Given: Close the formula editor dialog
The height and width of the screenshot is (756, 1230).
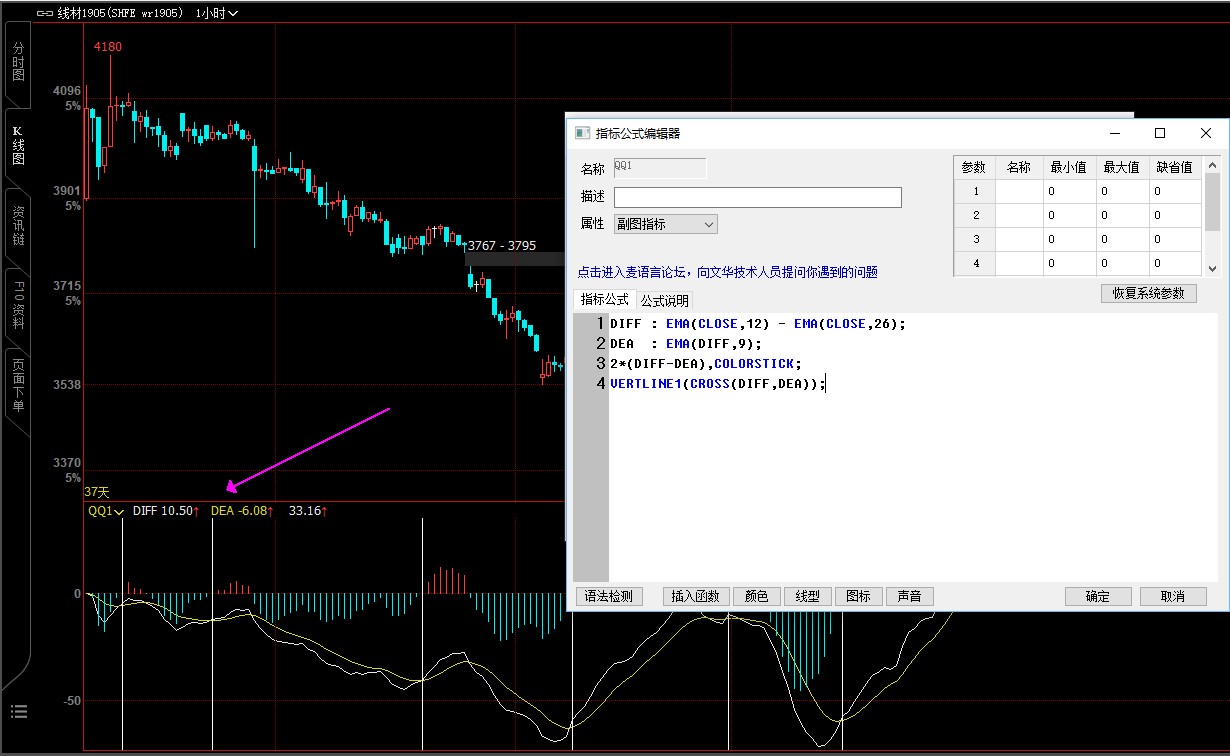Looking at the screenshot, I should (1206, 133).
